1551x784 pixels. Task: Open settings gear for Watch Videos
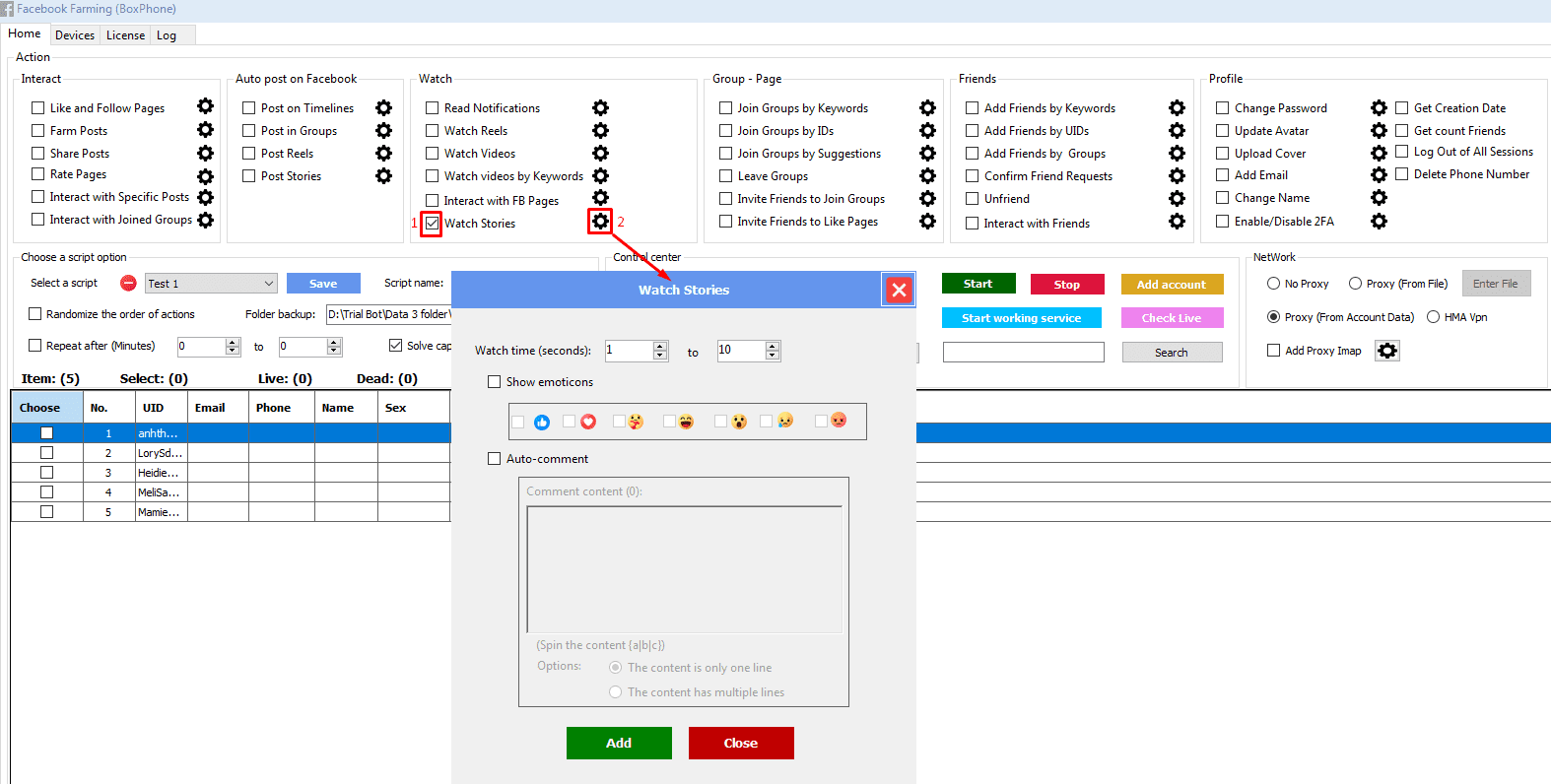click(600, 153)
